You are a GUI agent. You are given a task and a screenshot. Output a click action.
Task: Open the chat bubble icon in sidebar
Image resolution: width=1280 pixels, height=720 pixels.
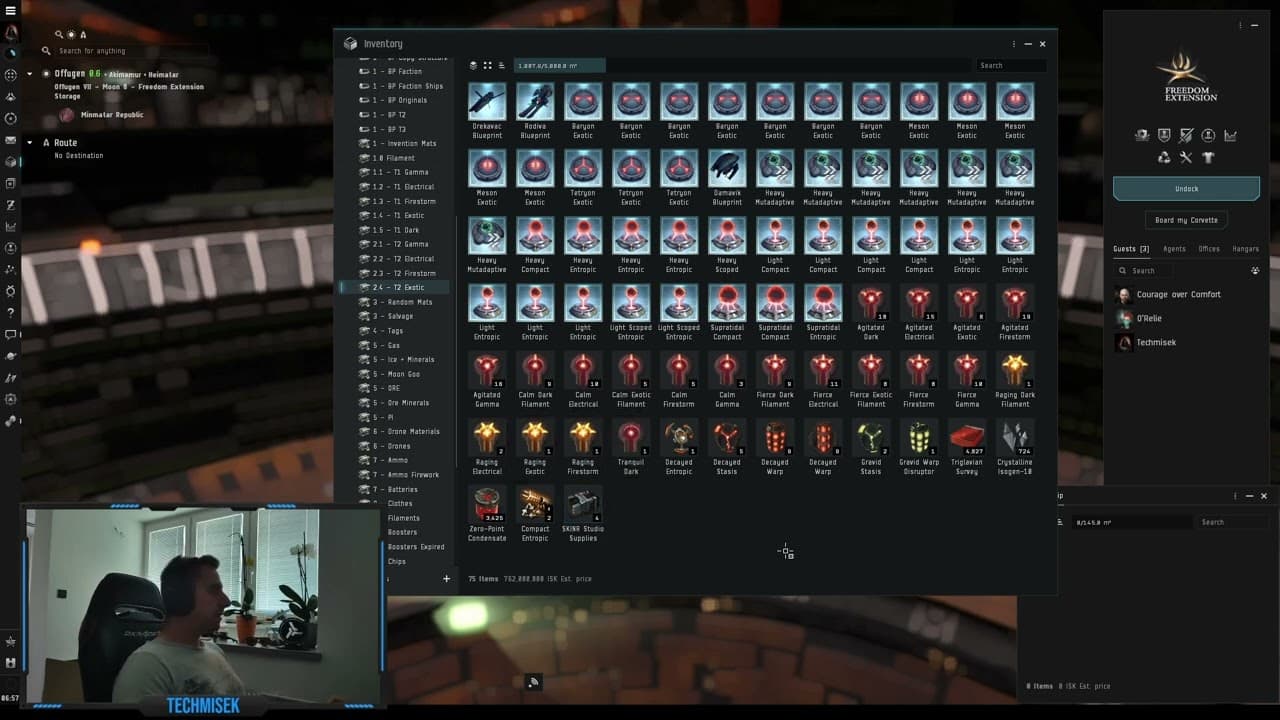coord(10,334)
